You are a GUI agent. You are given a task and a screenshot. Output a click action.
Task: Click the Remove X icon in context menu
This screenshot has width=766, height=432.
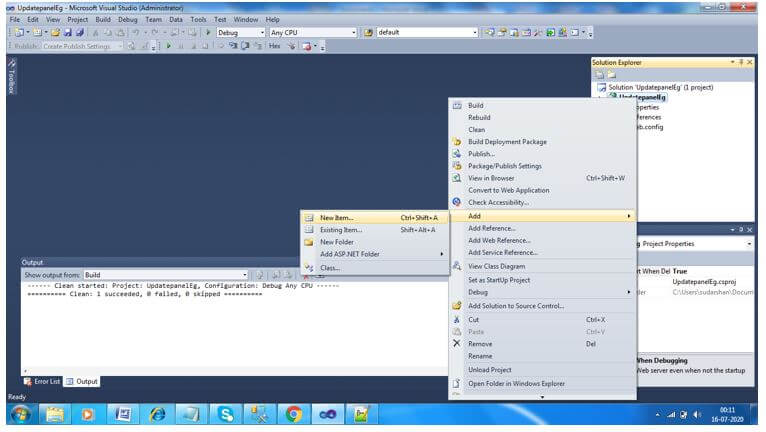pos(457,344)
